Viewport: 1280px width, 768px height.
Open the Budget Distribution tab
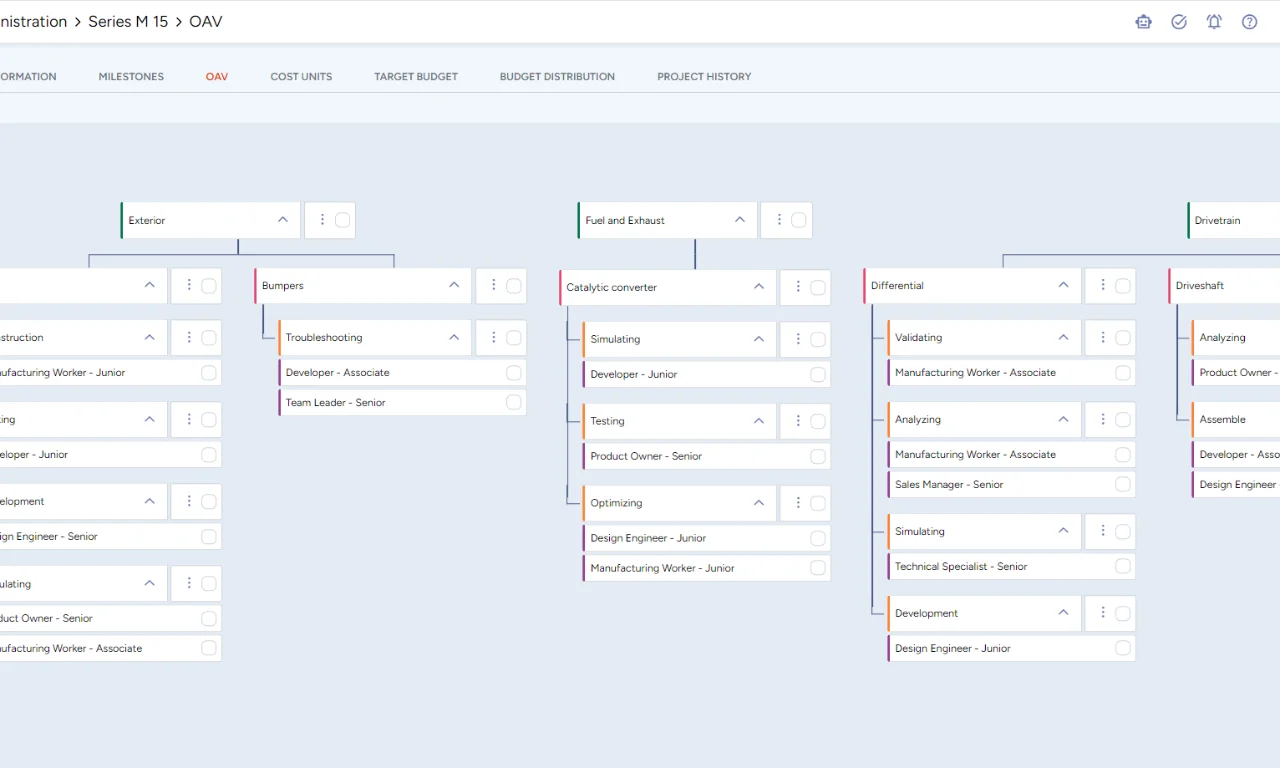coord(557,76)
